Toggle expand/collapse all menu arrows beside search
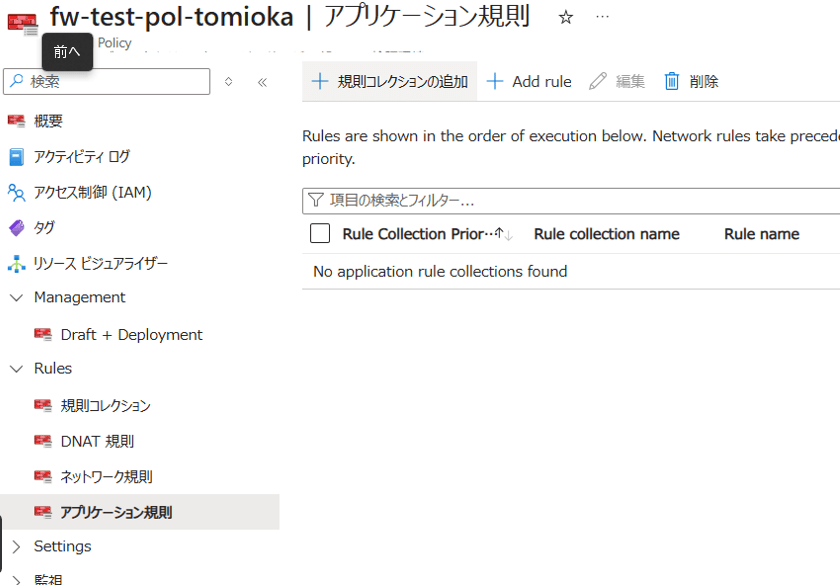 [x=228, y=81]
